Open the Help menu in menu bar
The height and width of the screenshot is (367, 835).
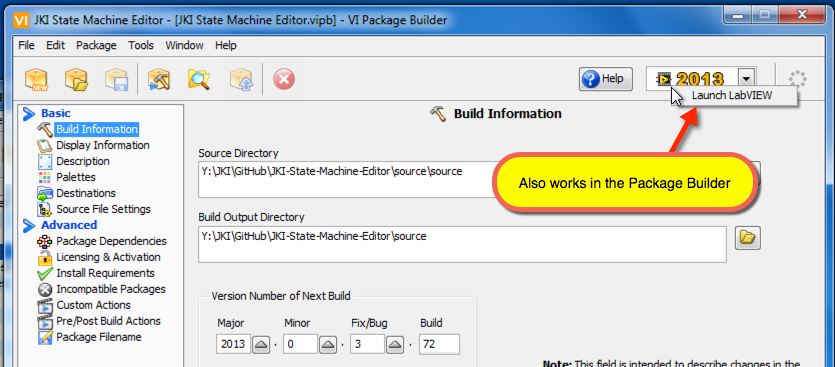[x=225, y=45]
